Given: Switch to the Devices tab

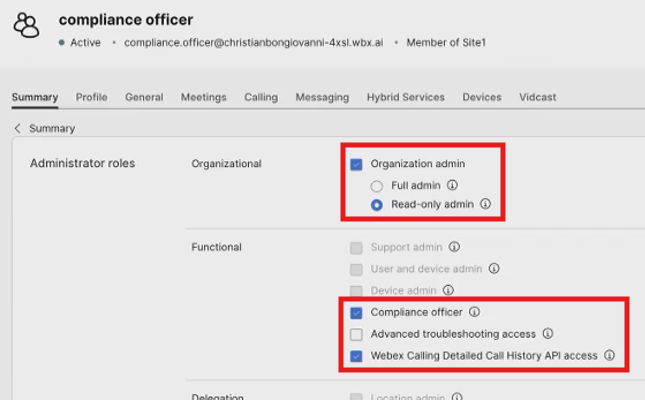Looking at the screenshot, I should tap(482, 97).
